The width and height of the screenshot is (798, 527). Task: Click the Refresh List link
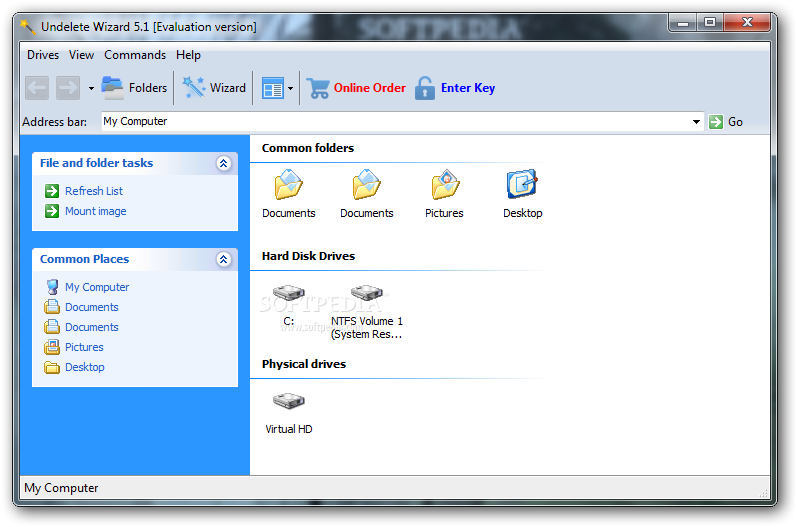click(94, 191)
